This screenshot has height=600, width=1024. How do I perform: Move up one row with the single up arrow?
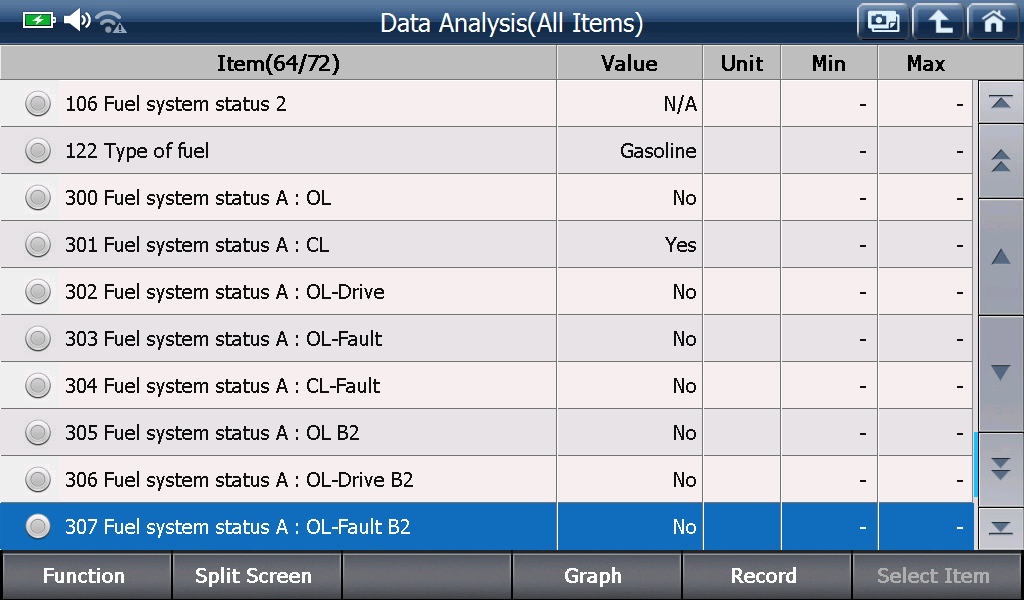(x=1000, y=257)
